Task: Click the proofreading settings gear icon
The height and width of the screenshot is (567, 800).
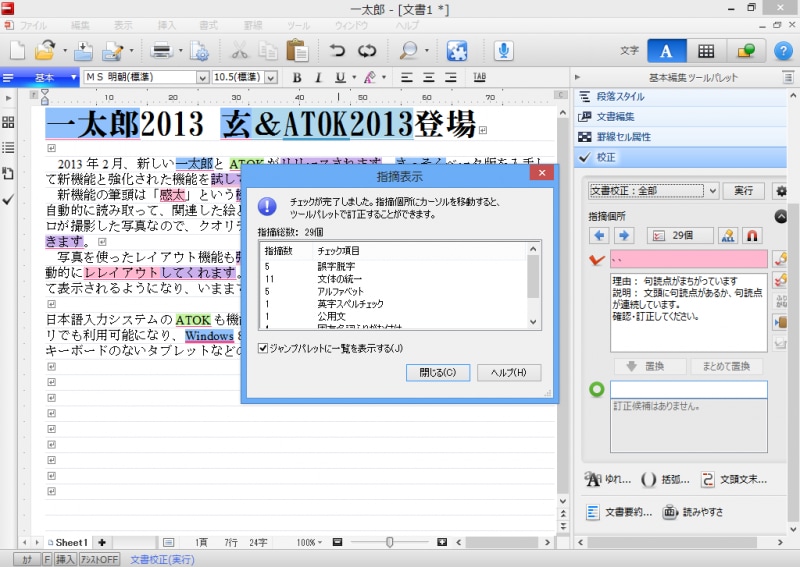Action: pyautogui.click(x=781, y=191)
